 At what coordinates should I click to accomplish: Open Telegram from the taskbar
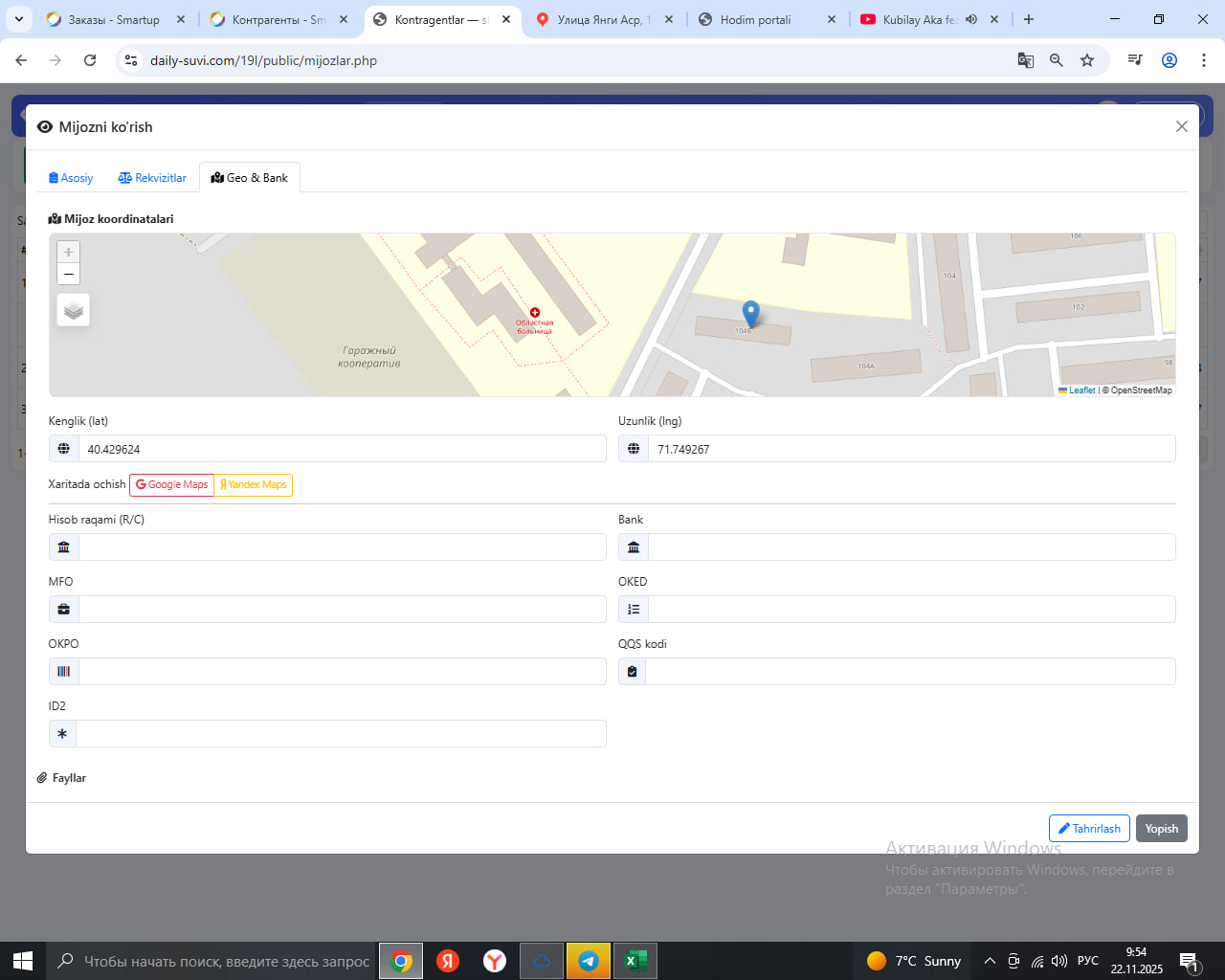point(589,961)
